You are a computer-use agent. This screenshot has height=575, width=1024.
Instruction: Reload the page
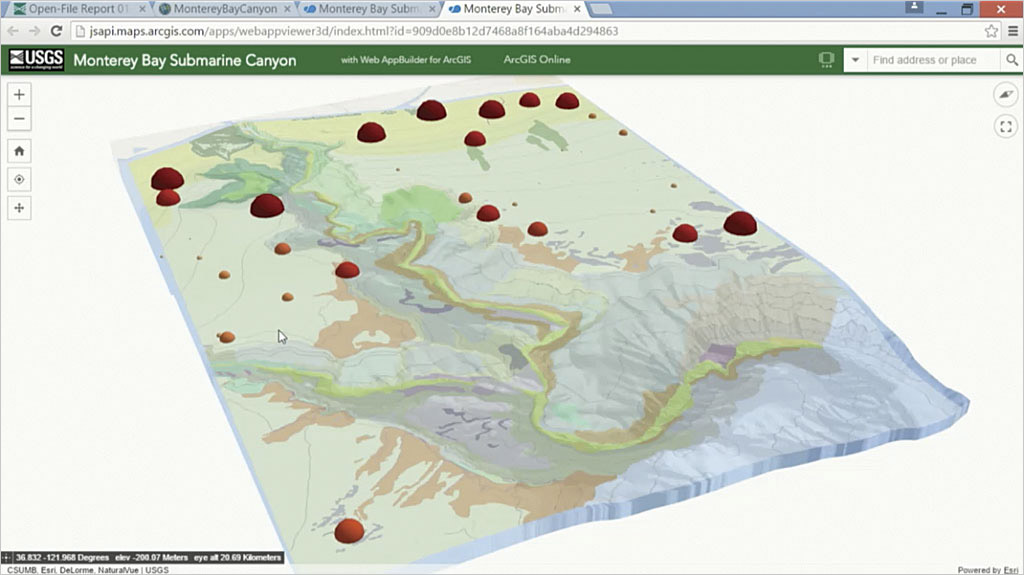pos(56,31)
